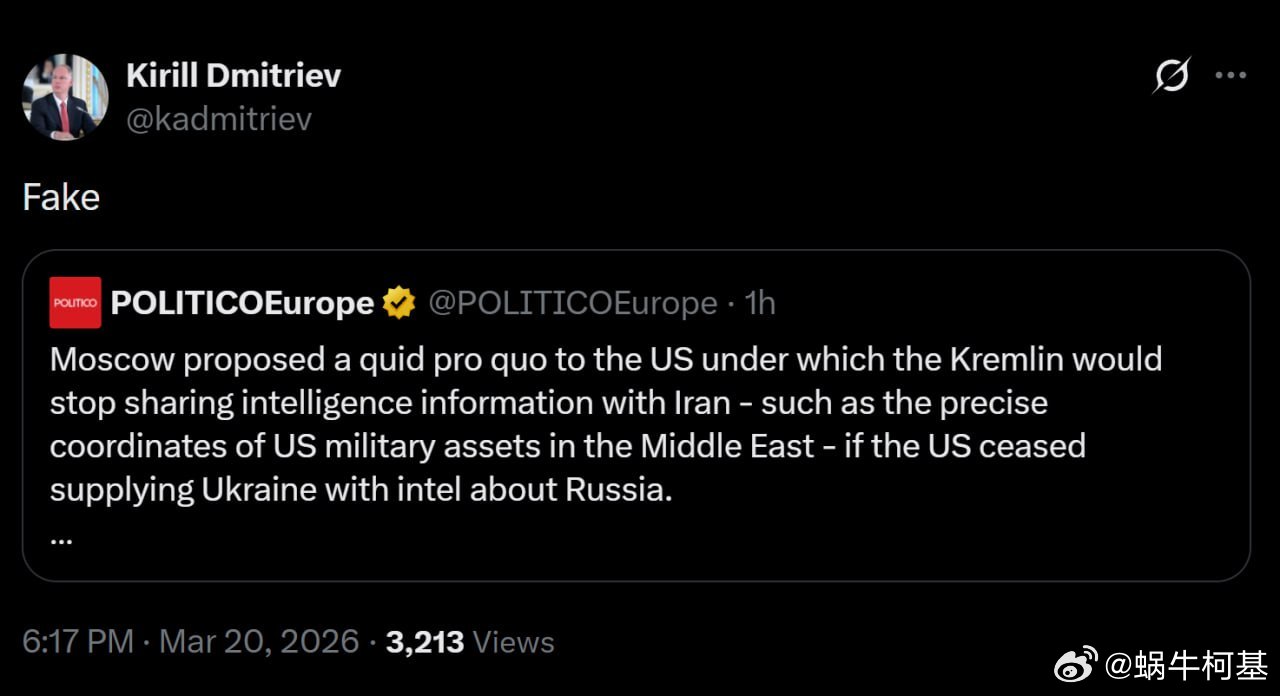The image size is (1280, 696).
Task: Click the 3,213 view count number
Action: 424,641
